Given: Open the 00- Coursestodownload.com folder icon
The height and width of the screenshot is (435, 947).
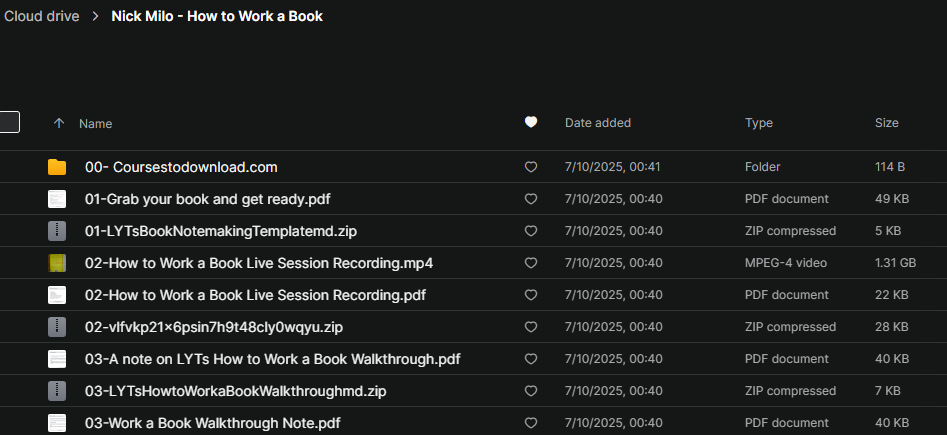Looking at the screenshot, I should coord(57,167).
